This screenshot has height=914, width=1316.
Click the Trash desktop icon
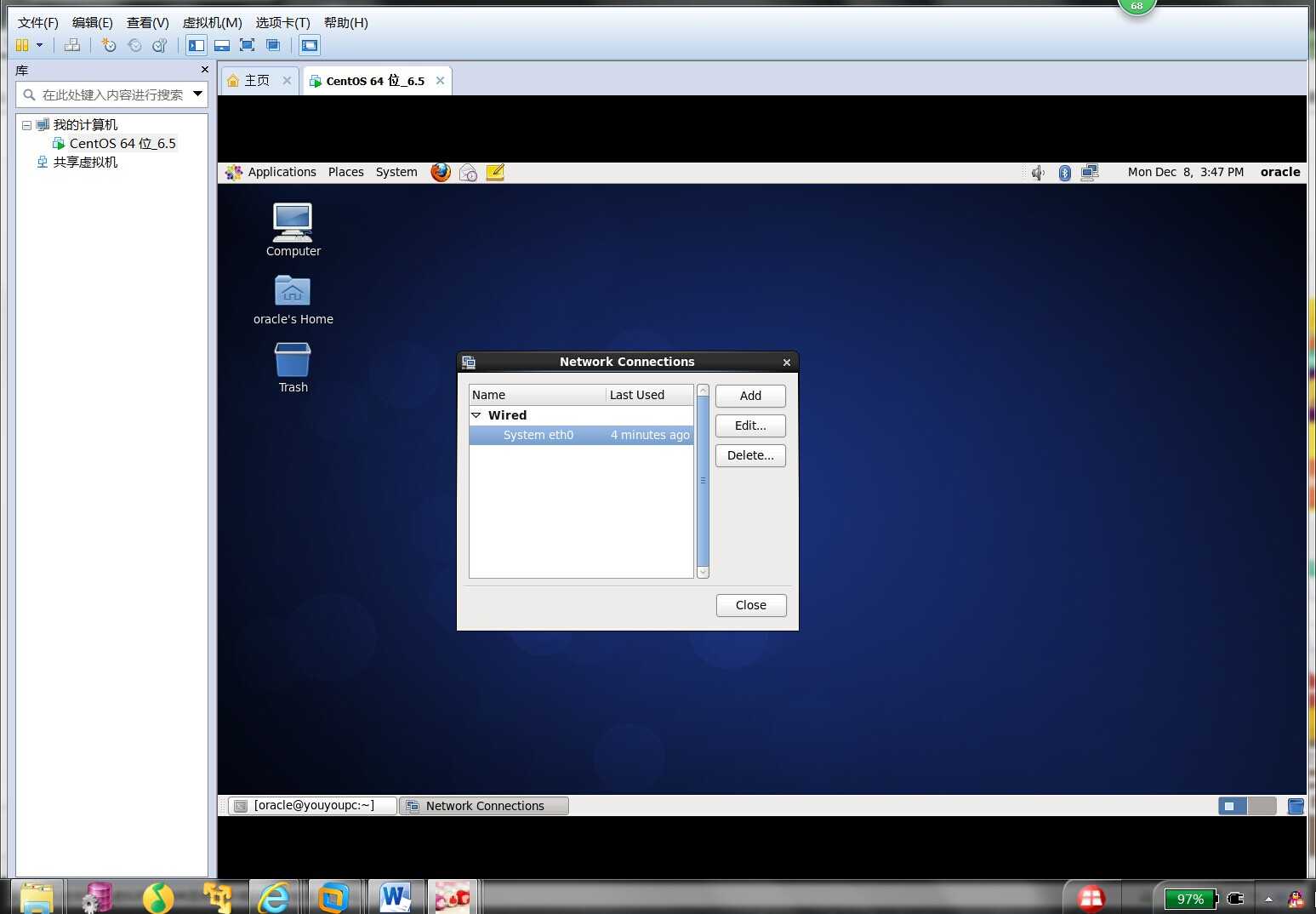click(293, 368)
